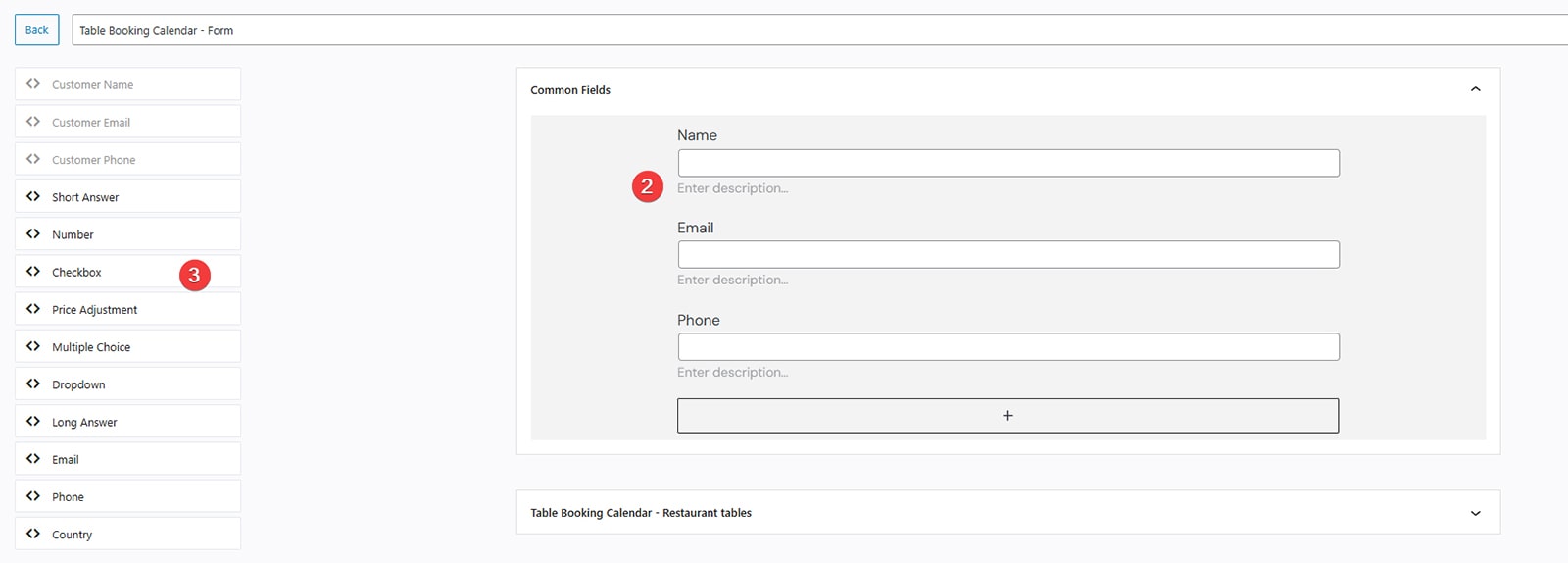The width and height of the screenshot is (1568, 563).
Task: Click the Customer Name field icon
Action: pos(33,84)
